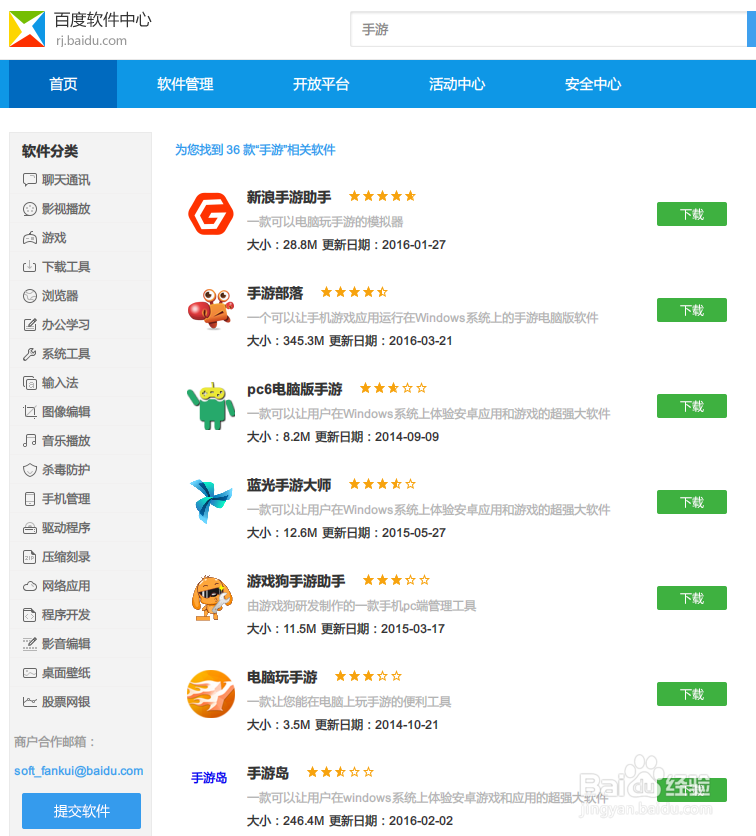Click the 图像编辑 crop icon
The width and height of the screenshot is (756, 836).
pyautogui.click(x=30, y=412)
